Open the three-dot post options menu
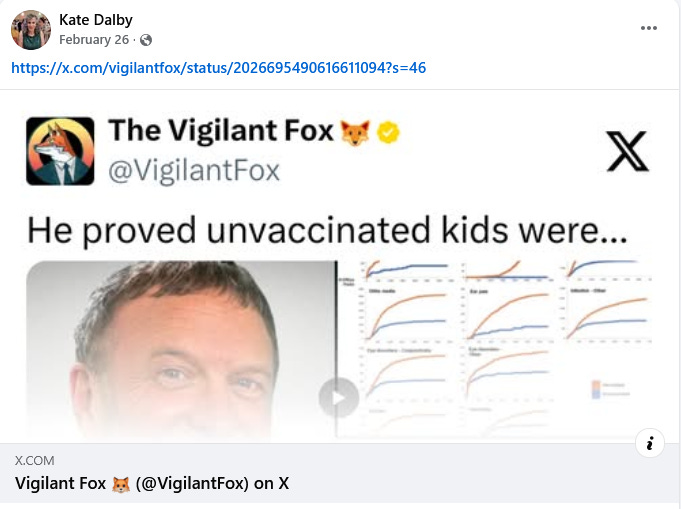This screenshot has width=681, height=509. [x=648, y=28]
